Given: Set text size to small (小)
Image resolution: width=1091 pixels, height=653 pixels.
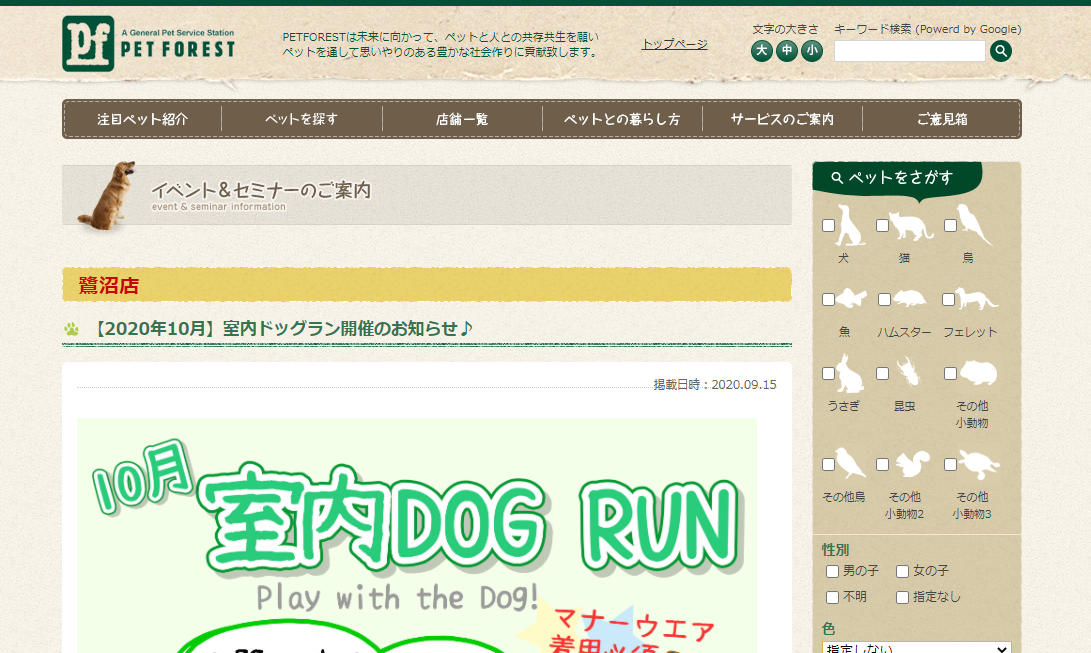Looking at the screenshot, I should click(x=812, y=51).
